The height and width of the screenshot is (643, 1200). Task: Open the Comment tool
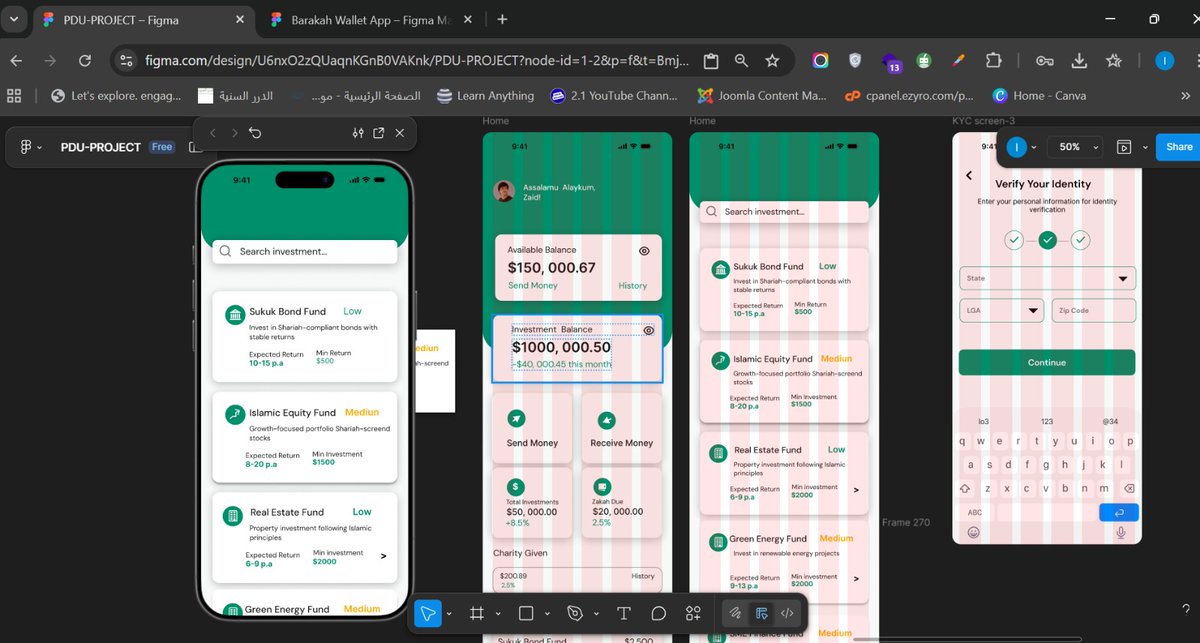point(659,612)
